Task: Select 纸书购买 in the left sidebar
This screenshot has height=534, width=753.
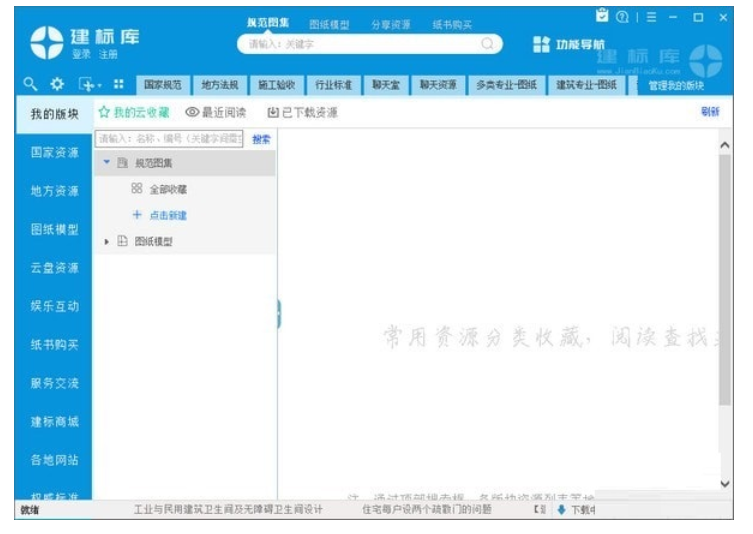Action: 54,345
